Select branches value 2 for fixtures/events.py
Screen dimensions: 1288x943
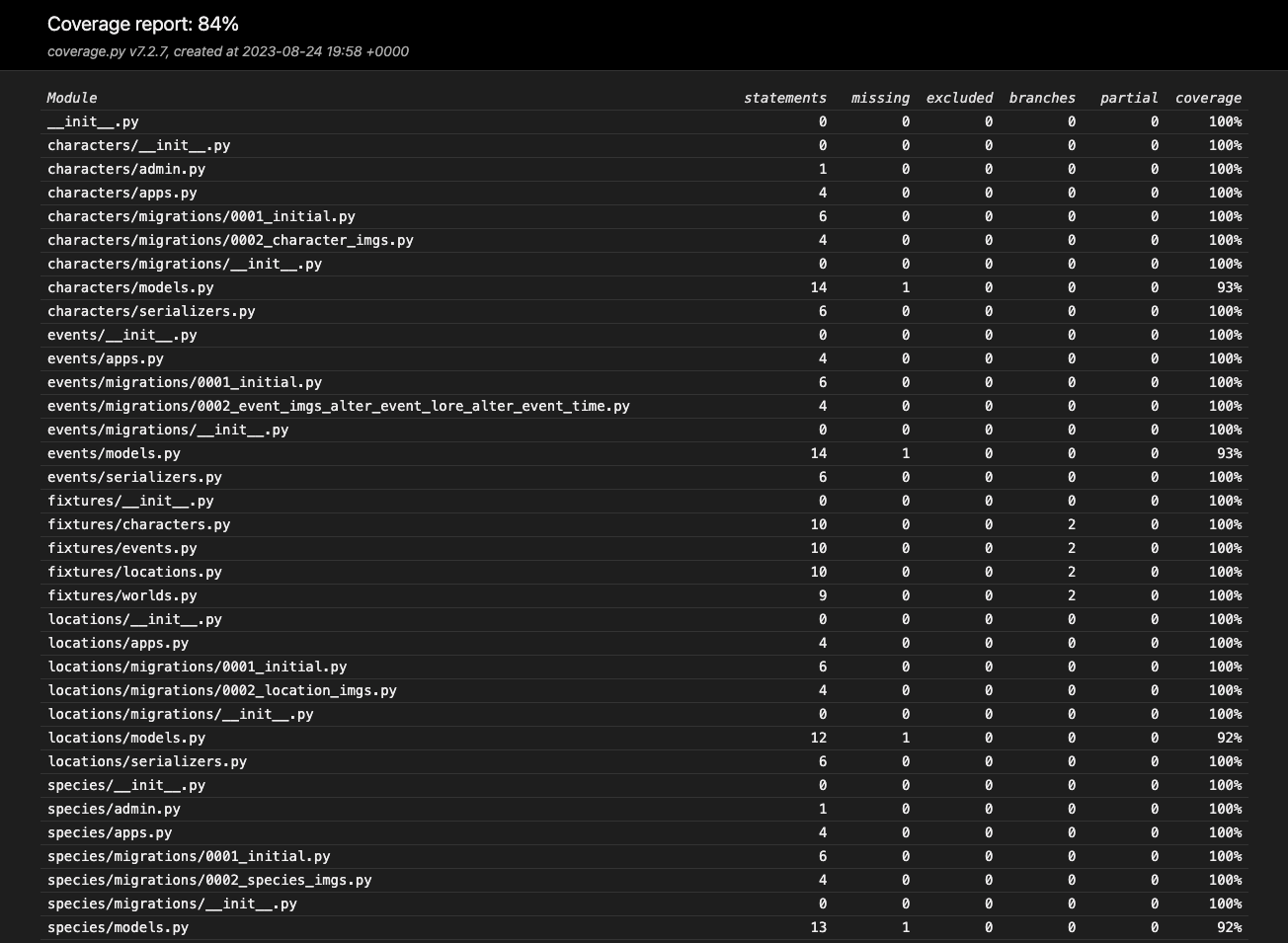pos(1072,548)
